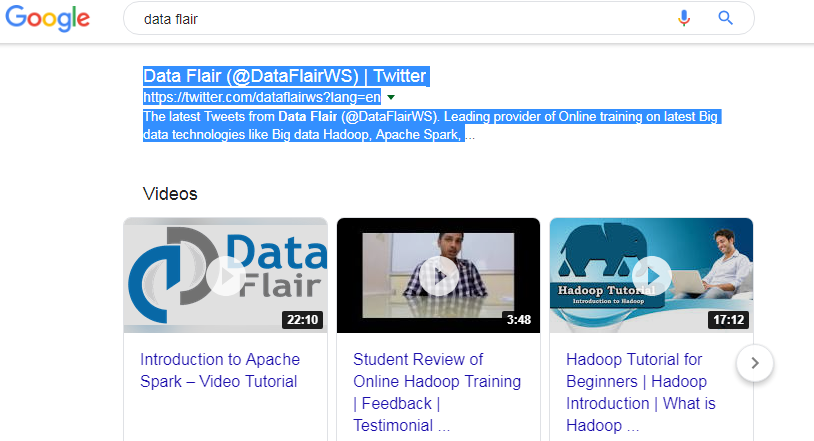Open 'Introduction to Apache Spark – Video Tutorial' link
This screenshot has height=441, width=814.
pos(220,370)
